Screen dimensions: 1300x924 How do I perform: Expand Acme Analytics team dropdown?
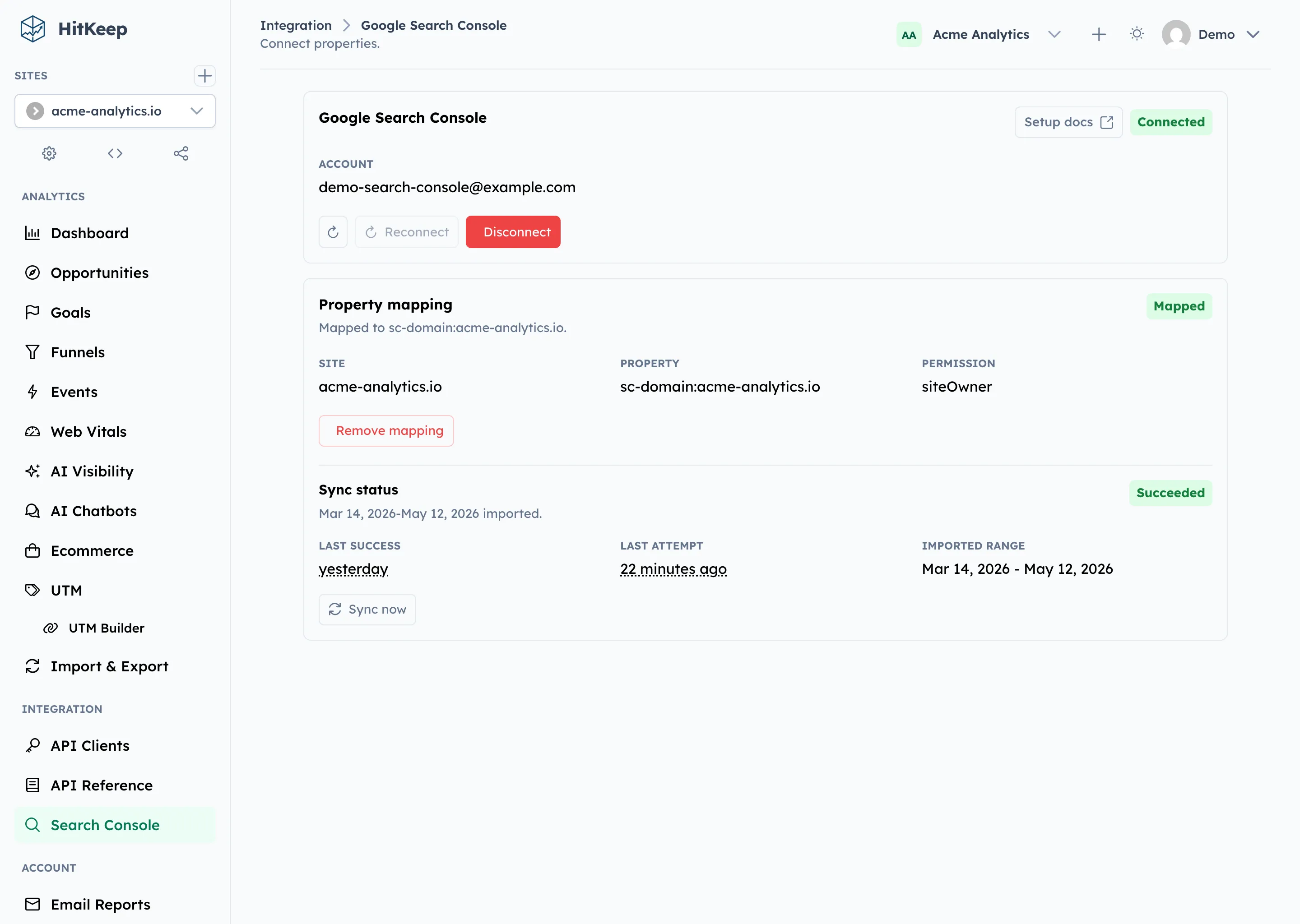click(1054, 34)
